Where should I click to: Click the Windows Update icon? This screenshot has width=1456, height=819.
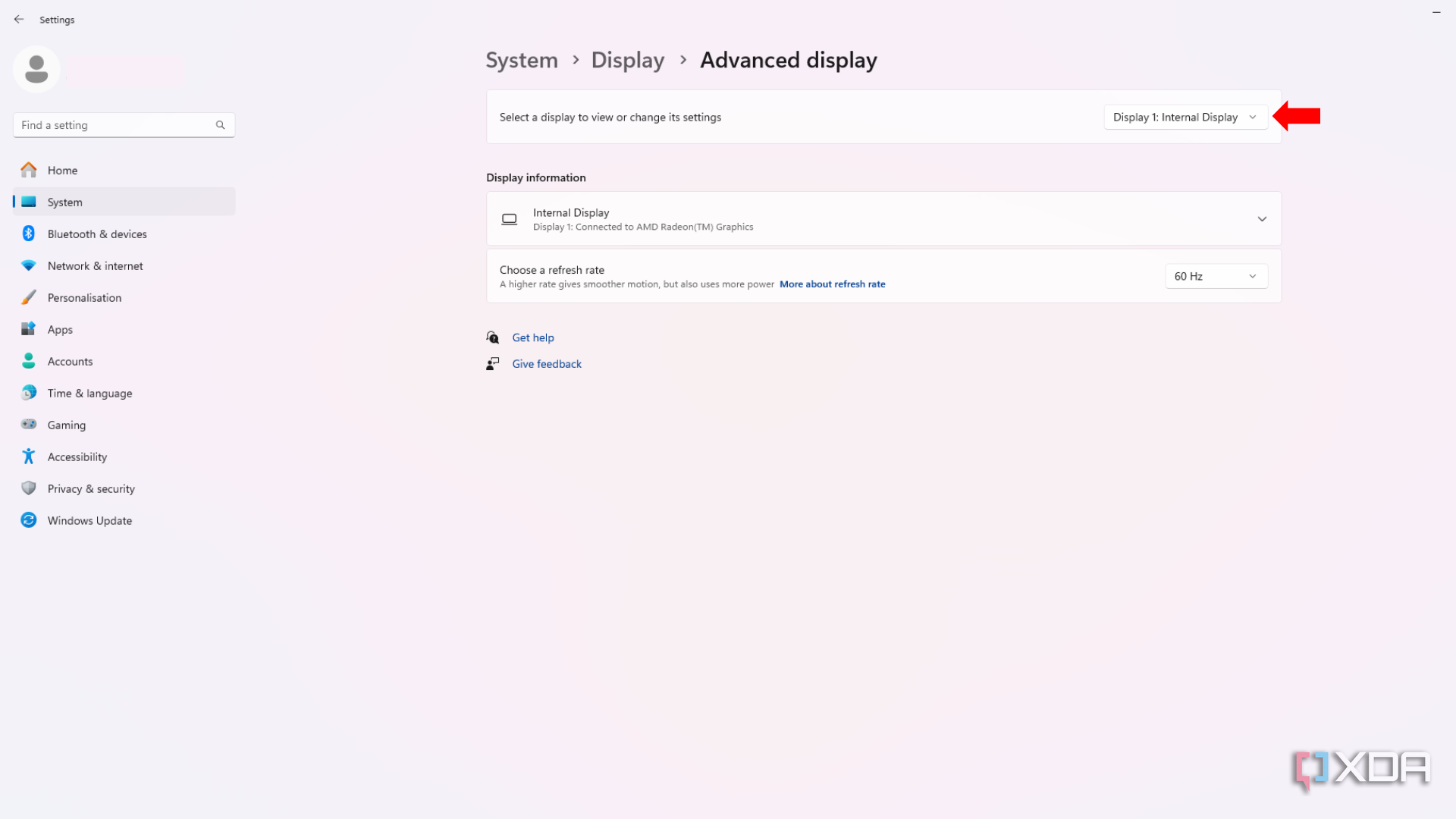tap(28, 520)
